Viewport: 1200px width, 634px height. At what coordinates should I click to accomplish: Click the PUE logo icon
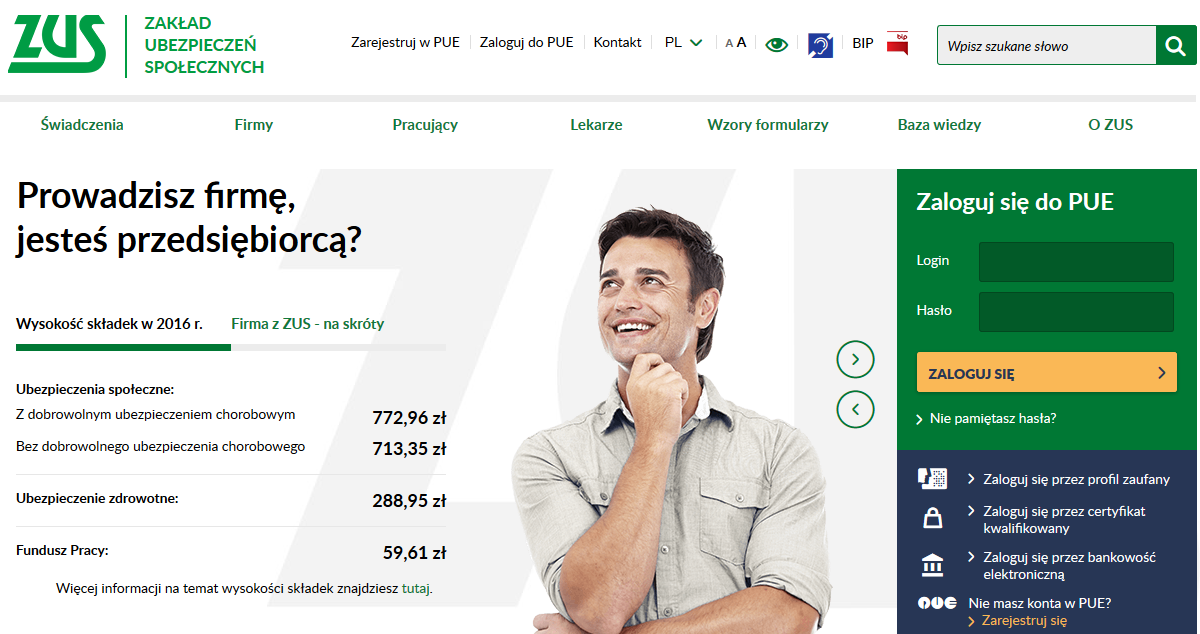tap(938, 604)
